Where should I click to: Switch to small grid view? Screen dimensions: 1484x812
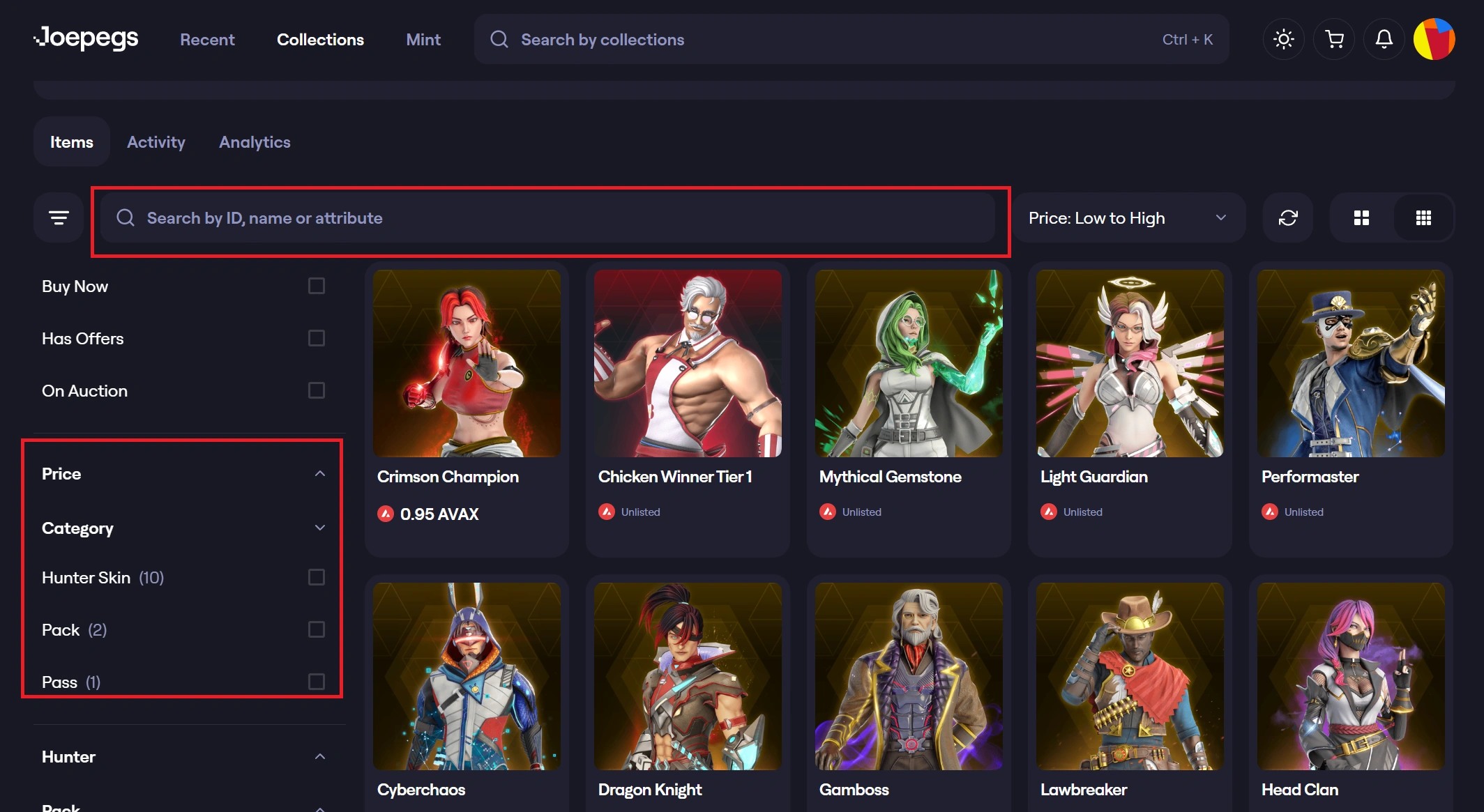click(1423, 218)
